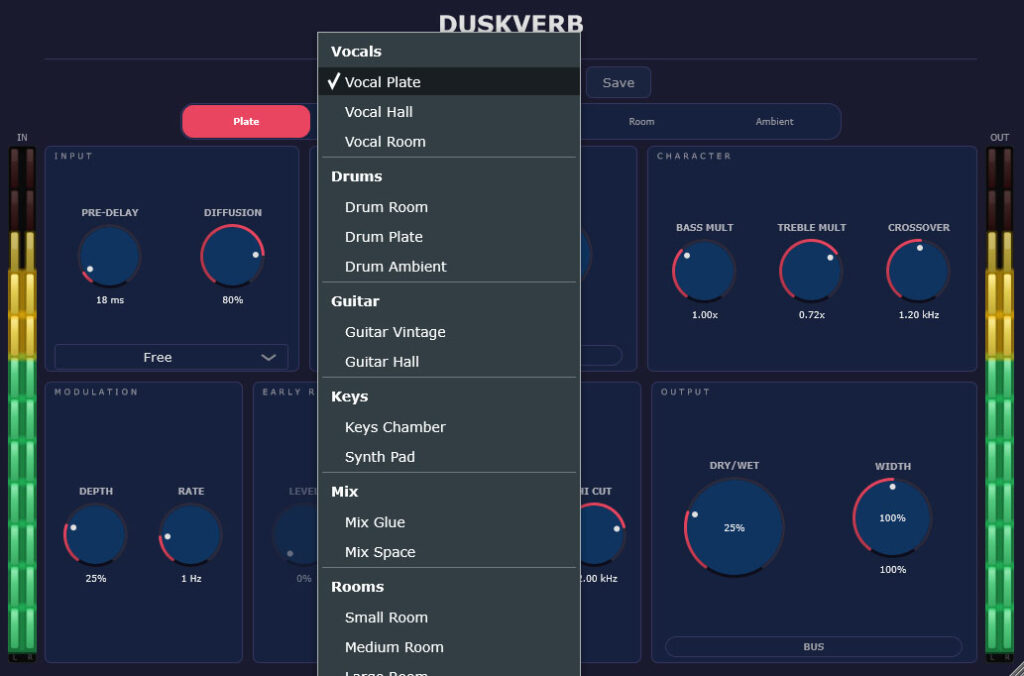Adjust the PRE-DELAY knob

pos(109,256)
